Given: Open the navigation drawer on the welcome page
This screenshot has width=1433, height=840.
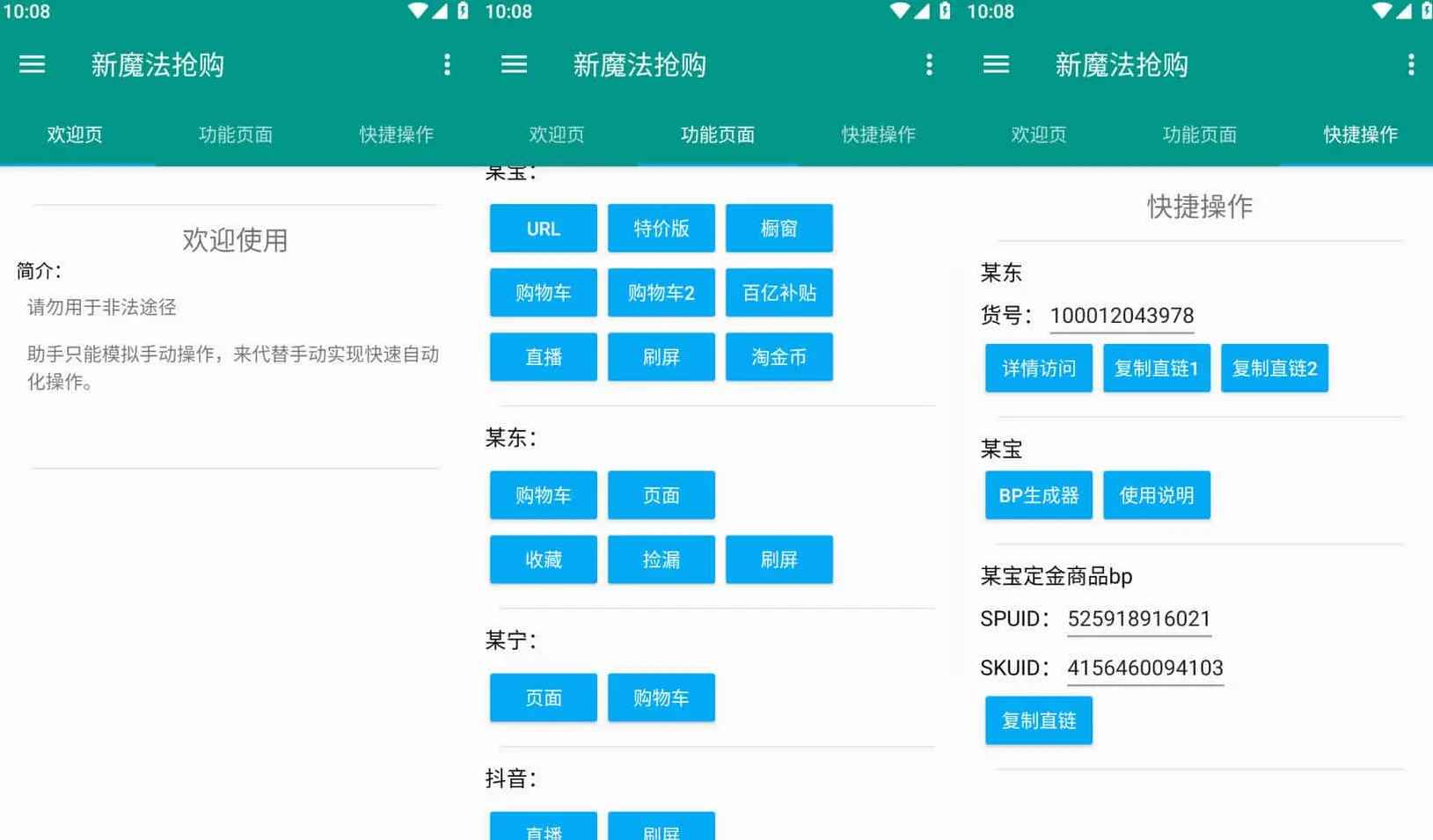Looking at the screenshot, I should (x=32, y=64).
